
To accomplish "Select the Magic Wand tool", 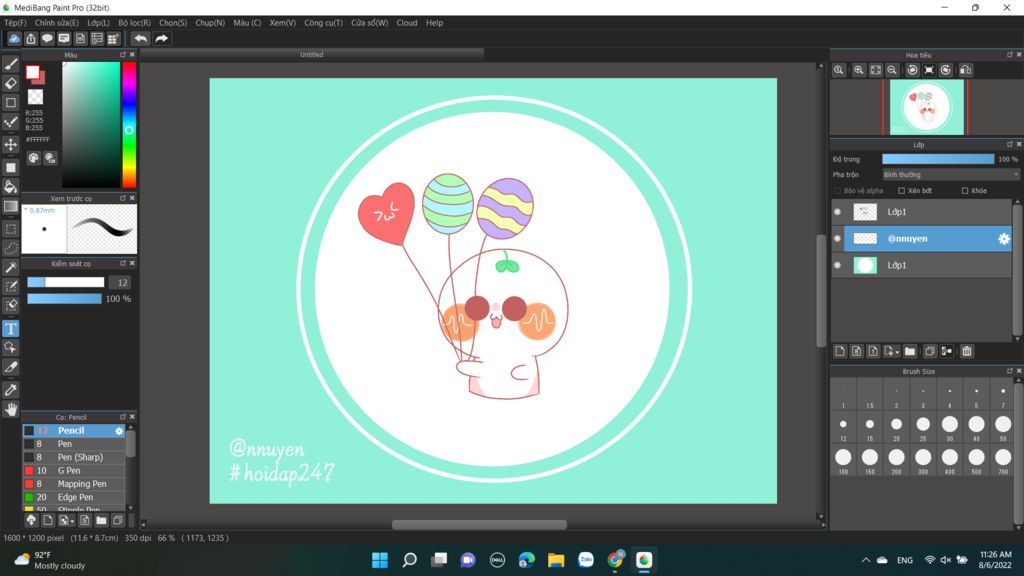I will click(x=10, y=268).
